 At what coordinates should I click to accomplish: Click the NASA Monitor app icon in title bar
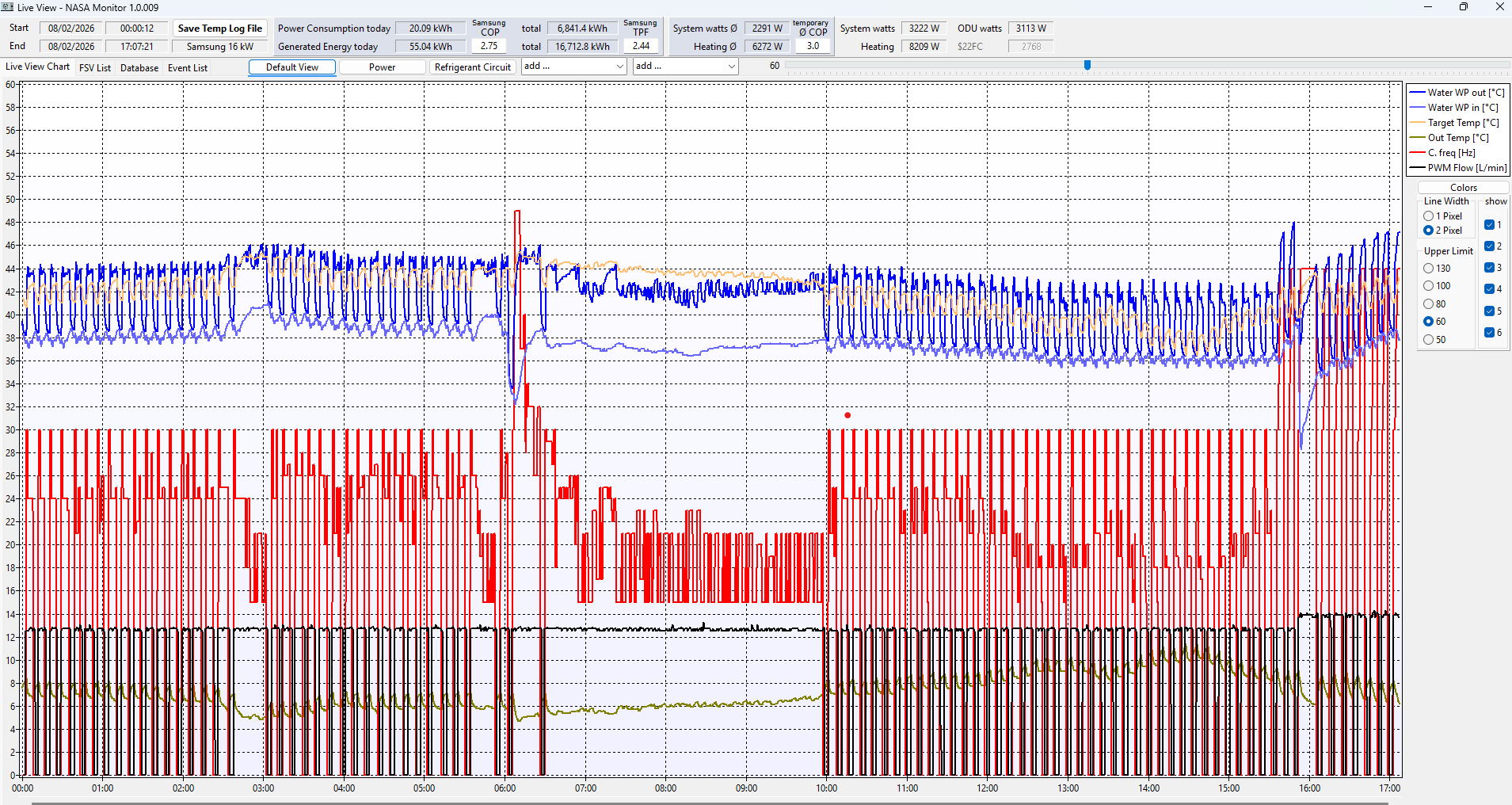[x=8, y=7]
